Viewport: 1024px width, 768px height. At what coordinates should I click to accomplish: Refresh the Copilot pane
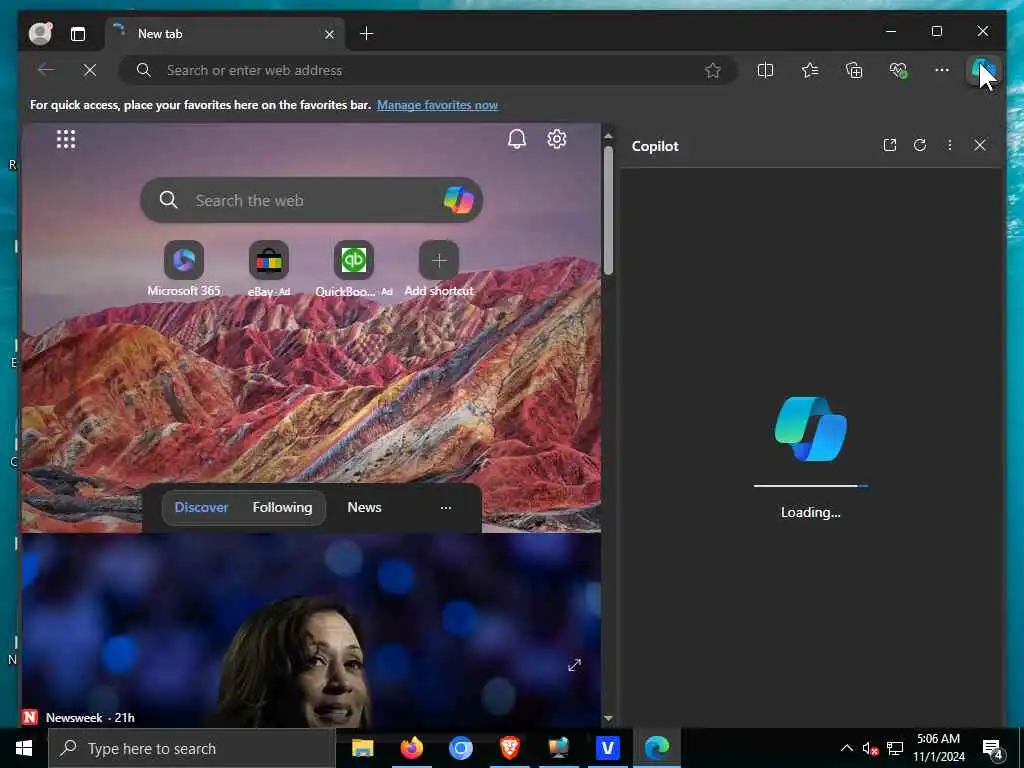pyautogui.click(x=920, y=145)
